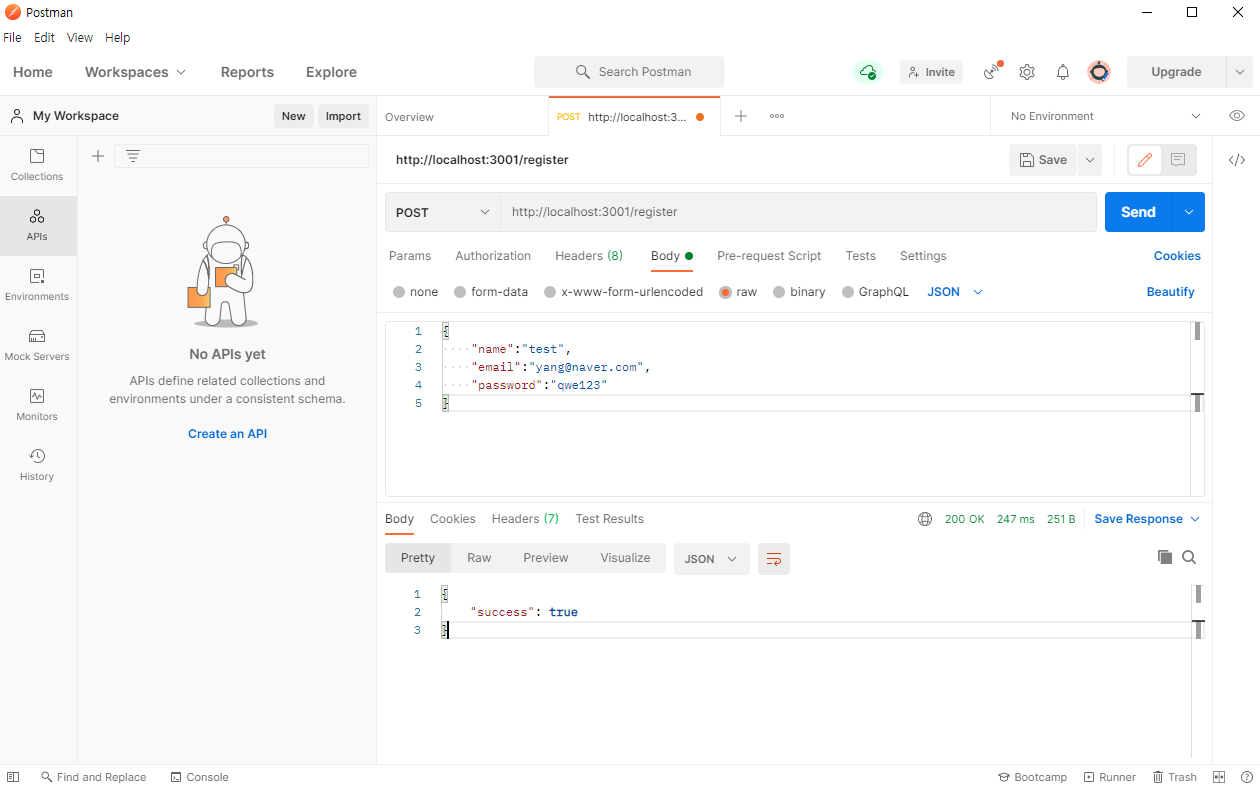Open History in the sidebar
Viewport: 1260px width, 787px height.
click(x=37, y=465)
